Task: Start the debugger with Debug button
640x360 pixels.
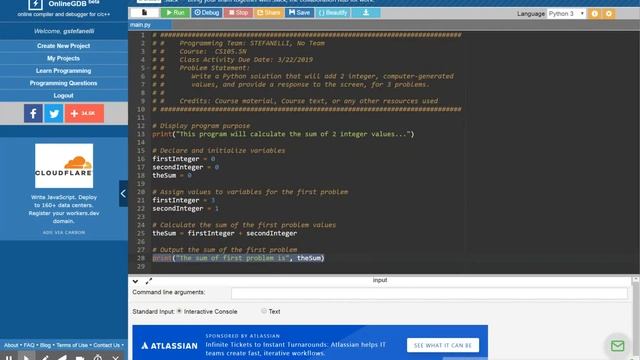Action: 207,13
